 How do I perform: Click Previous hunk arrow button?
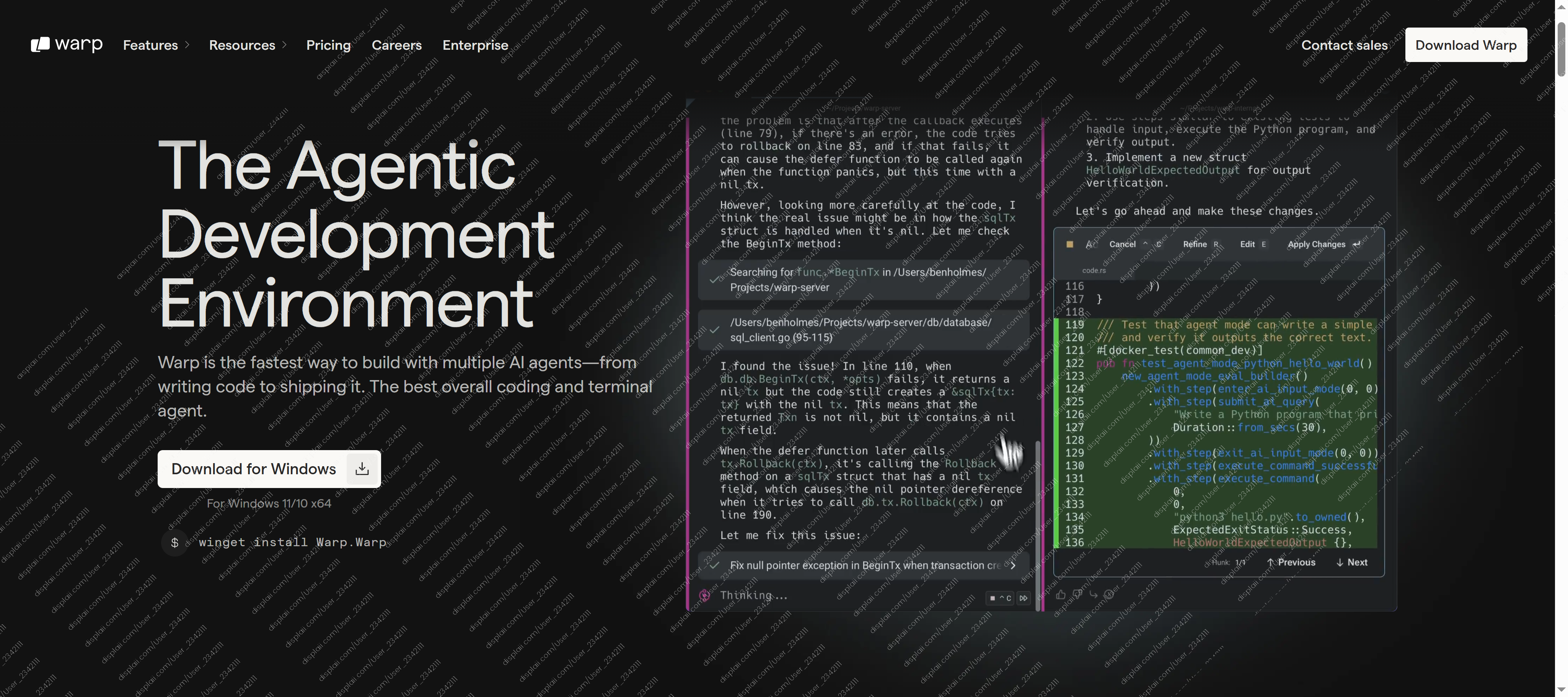[x=1291, y=563]
